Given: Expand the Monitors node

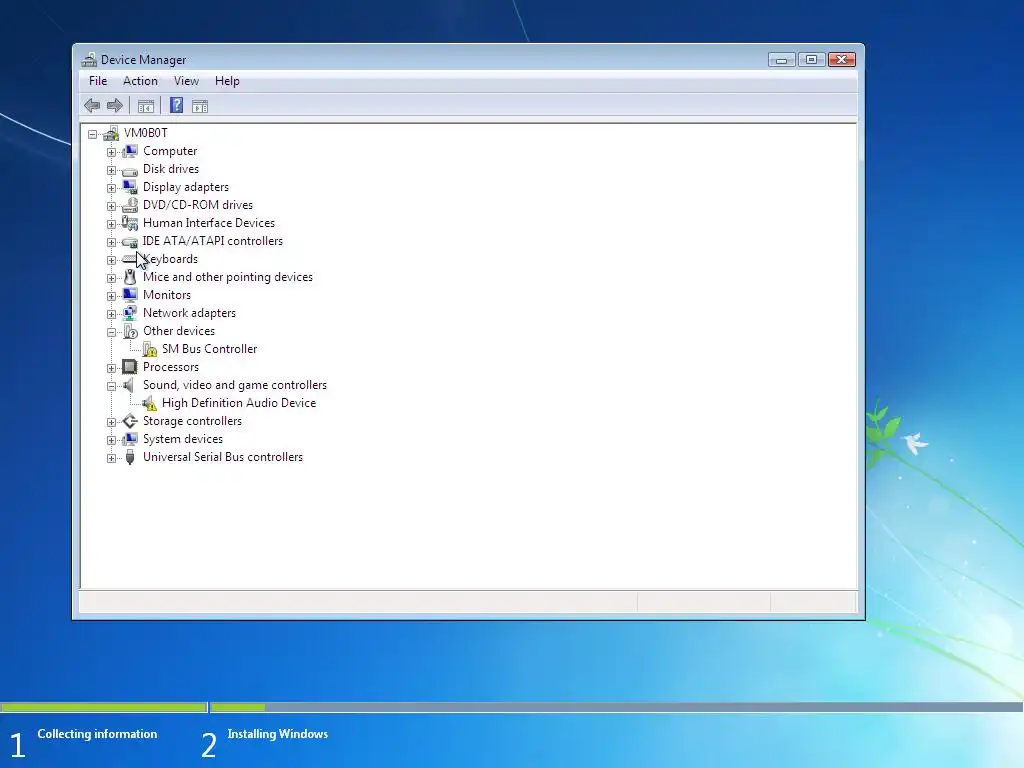Looking at the screenshot, I should (111, 296).
